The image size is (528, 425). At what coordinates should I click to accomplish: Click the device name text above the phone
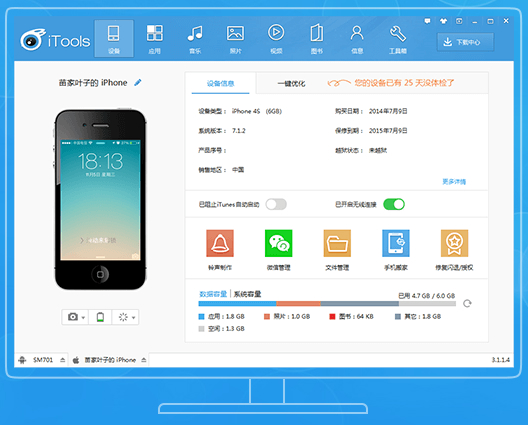pos(93,83)
